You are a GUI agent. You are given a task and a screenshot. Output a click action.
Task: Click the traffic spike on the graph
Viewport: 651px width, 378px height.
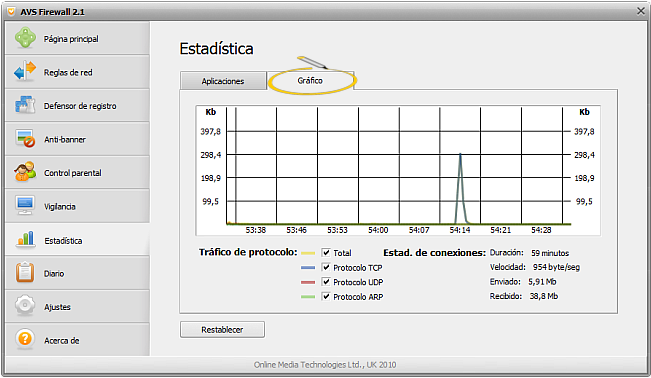pyautogui.click(x=460, y=188)
